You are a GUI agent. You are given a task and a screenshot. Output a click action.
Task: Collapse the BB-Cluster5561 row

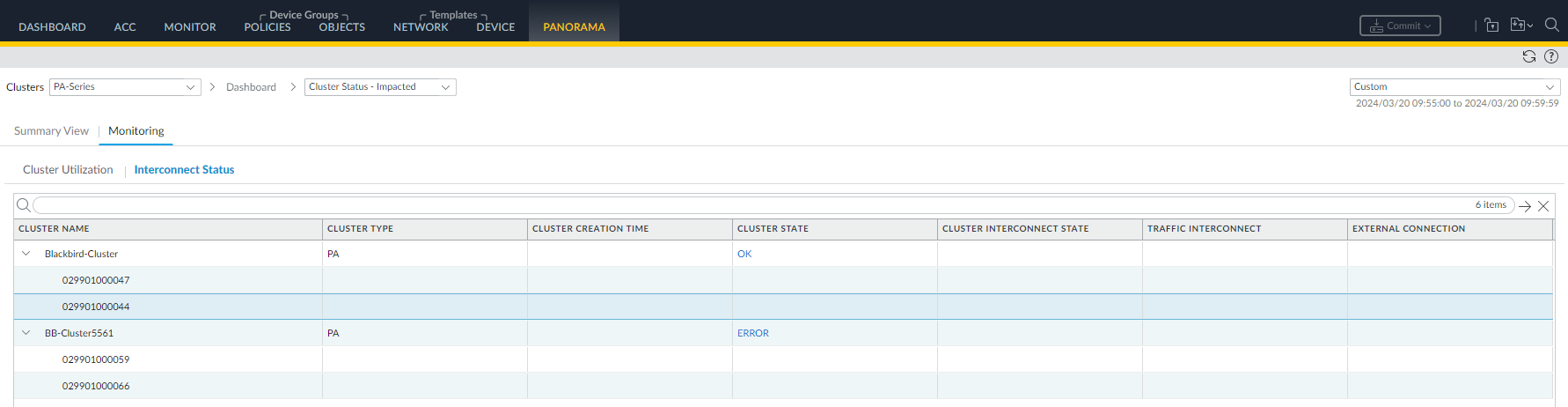(x=26, y=333)
